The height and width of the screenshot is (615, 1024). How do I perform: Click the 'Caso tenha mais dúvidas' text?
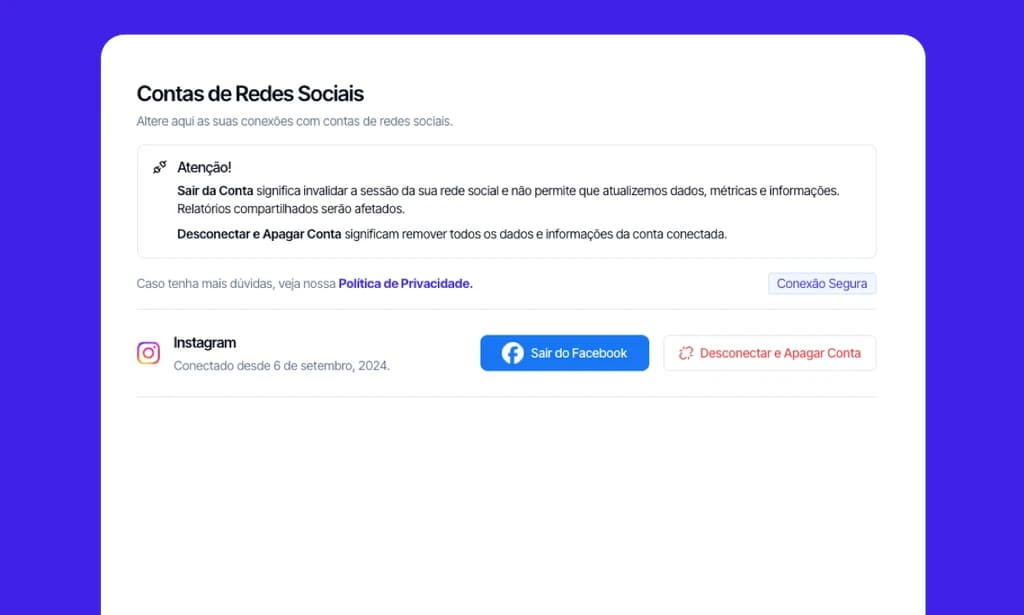tap(236, 283)
